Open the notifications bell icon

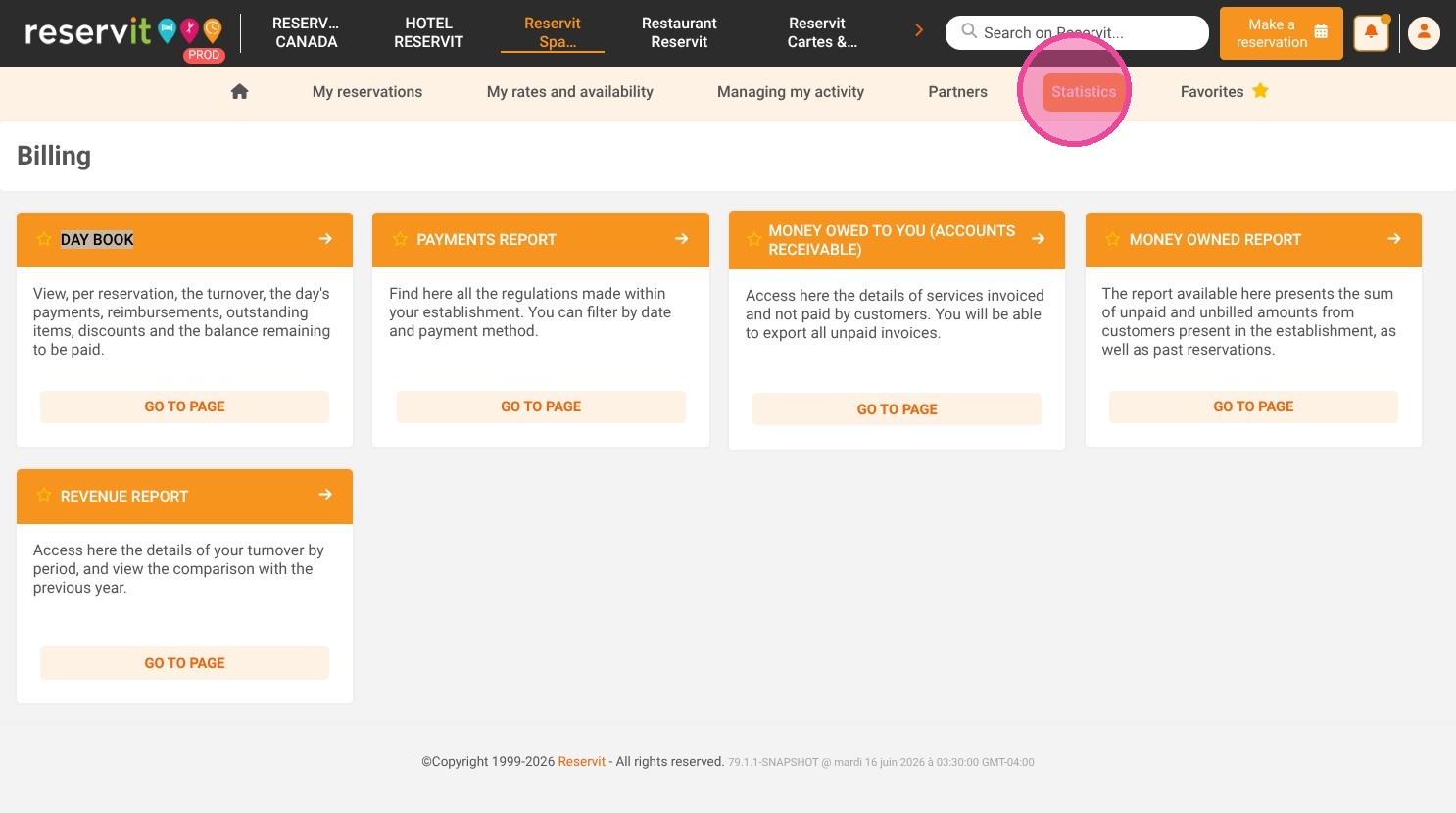point(1371,32)
